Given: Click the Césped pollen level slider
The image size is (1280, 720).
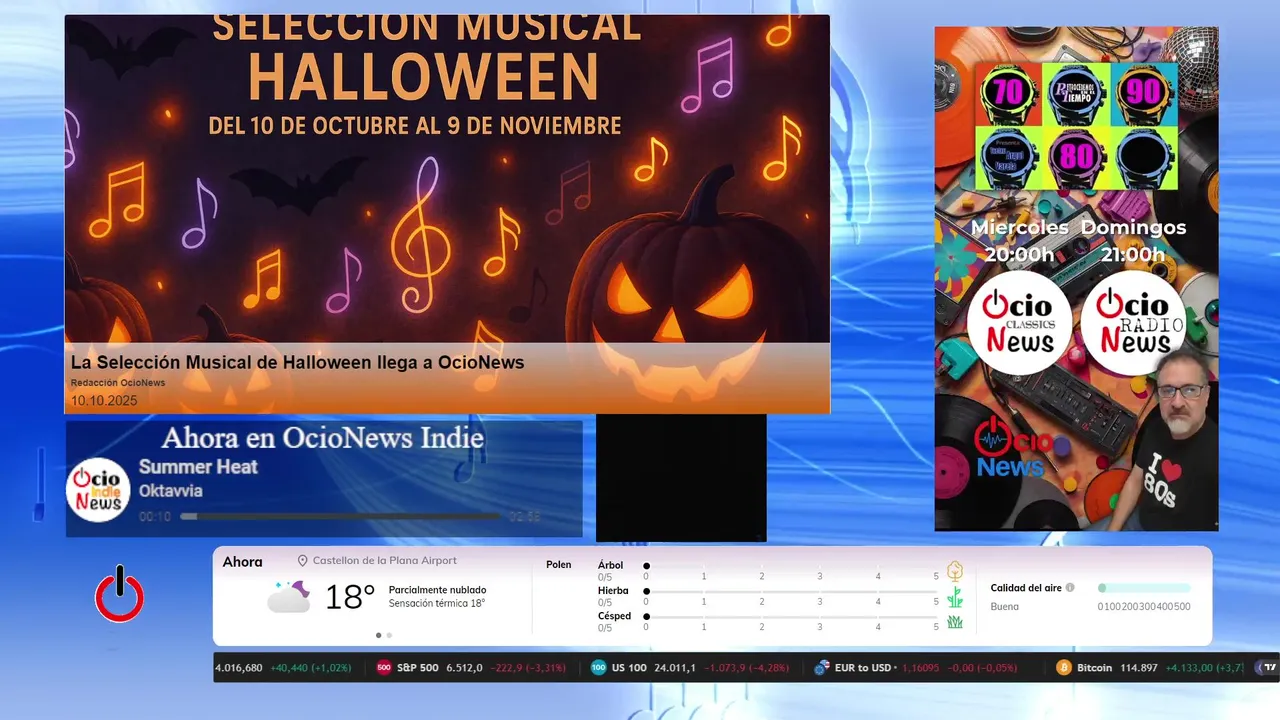Looking at the screenshot, I should (x=791, y=617).
